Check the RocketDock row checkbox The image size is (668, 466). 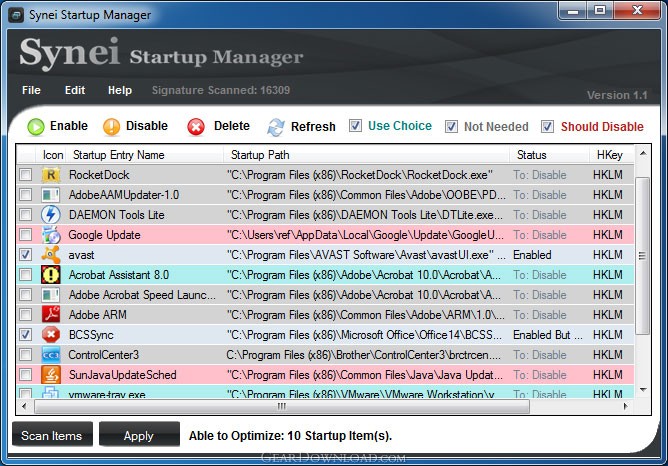pyautogui.click(x=26, y=175)
